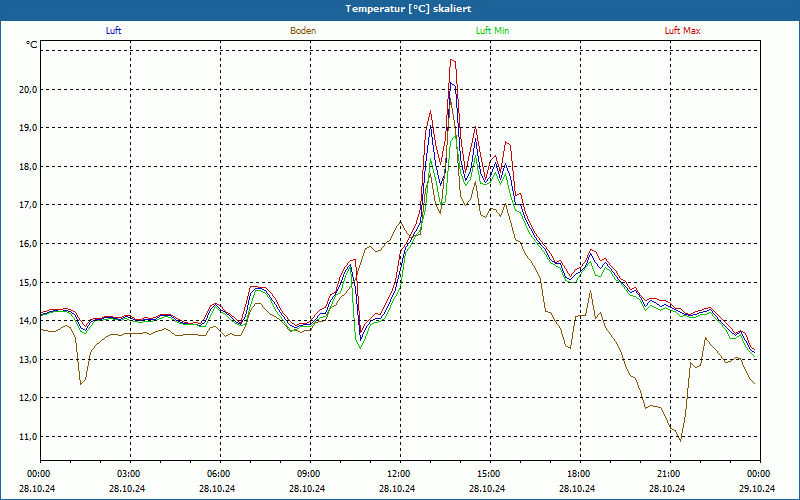Click the °C unit label on axis

click(x=32, y=45)
